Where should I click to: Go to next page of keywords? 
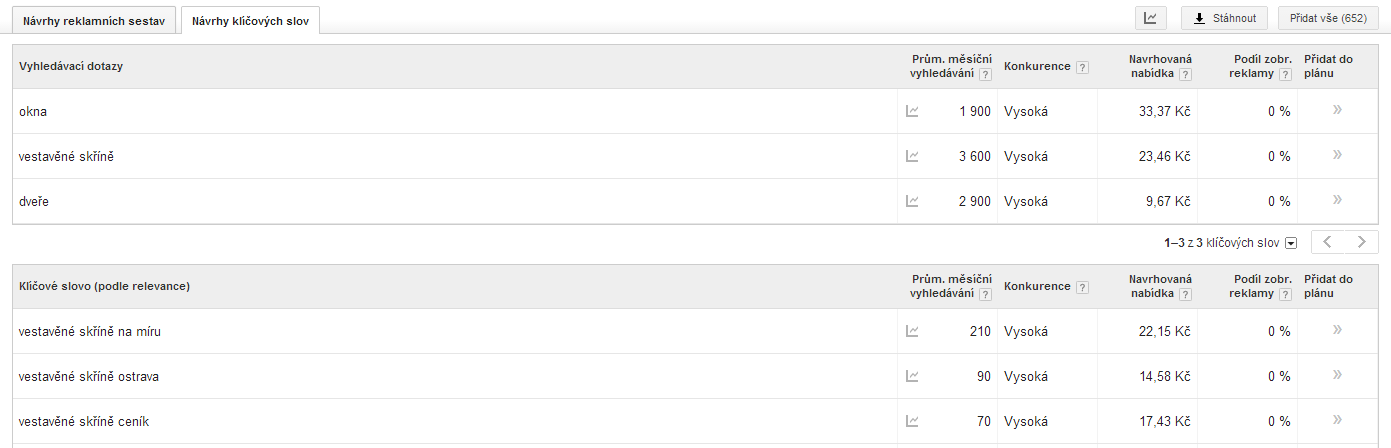[x=1361, y=242]
